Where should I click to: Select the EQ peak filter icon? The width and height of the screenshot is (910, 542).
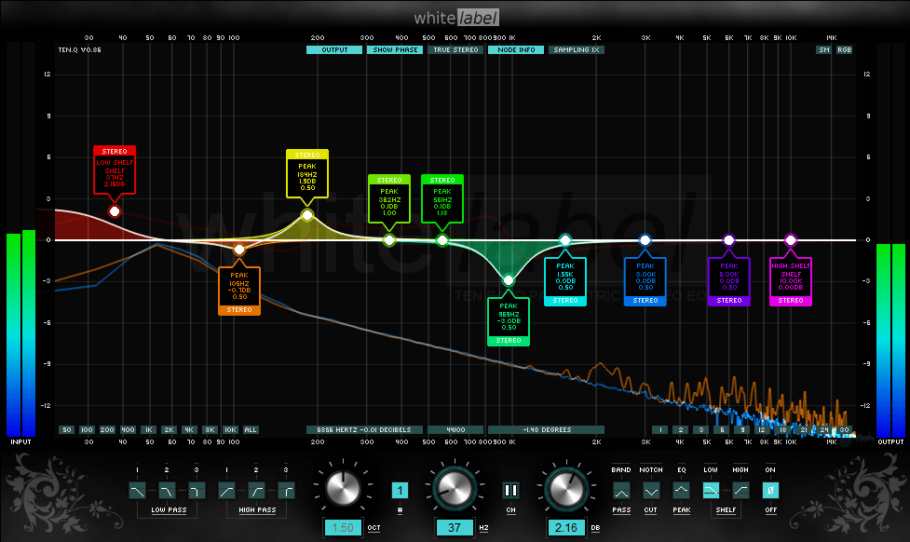pos(681,491)
